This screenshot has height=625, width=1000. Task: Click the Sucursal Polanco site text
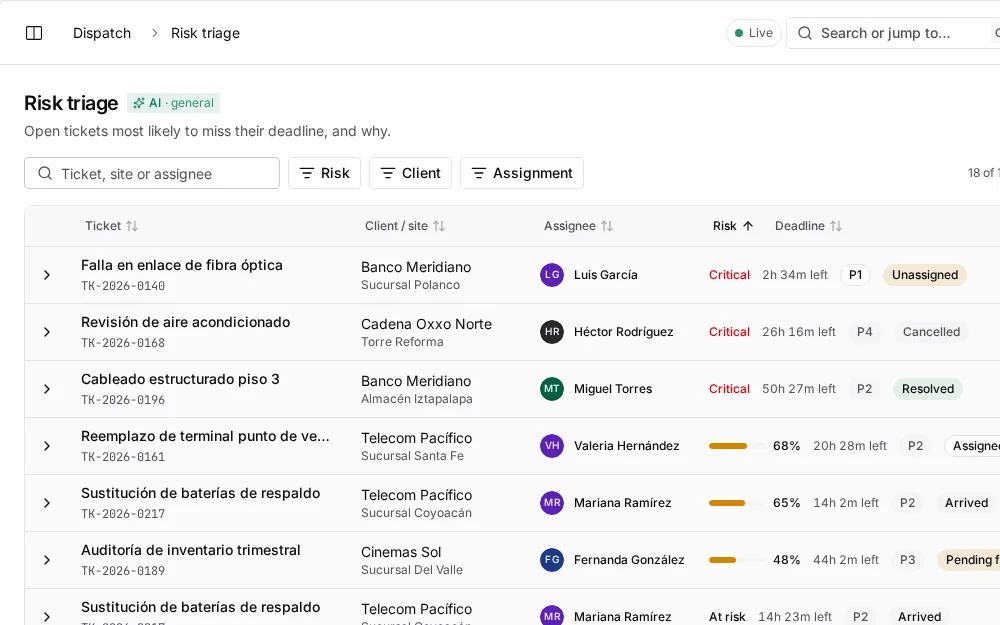click(x=410, y=285)
